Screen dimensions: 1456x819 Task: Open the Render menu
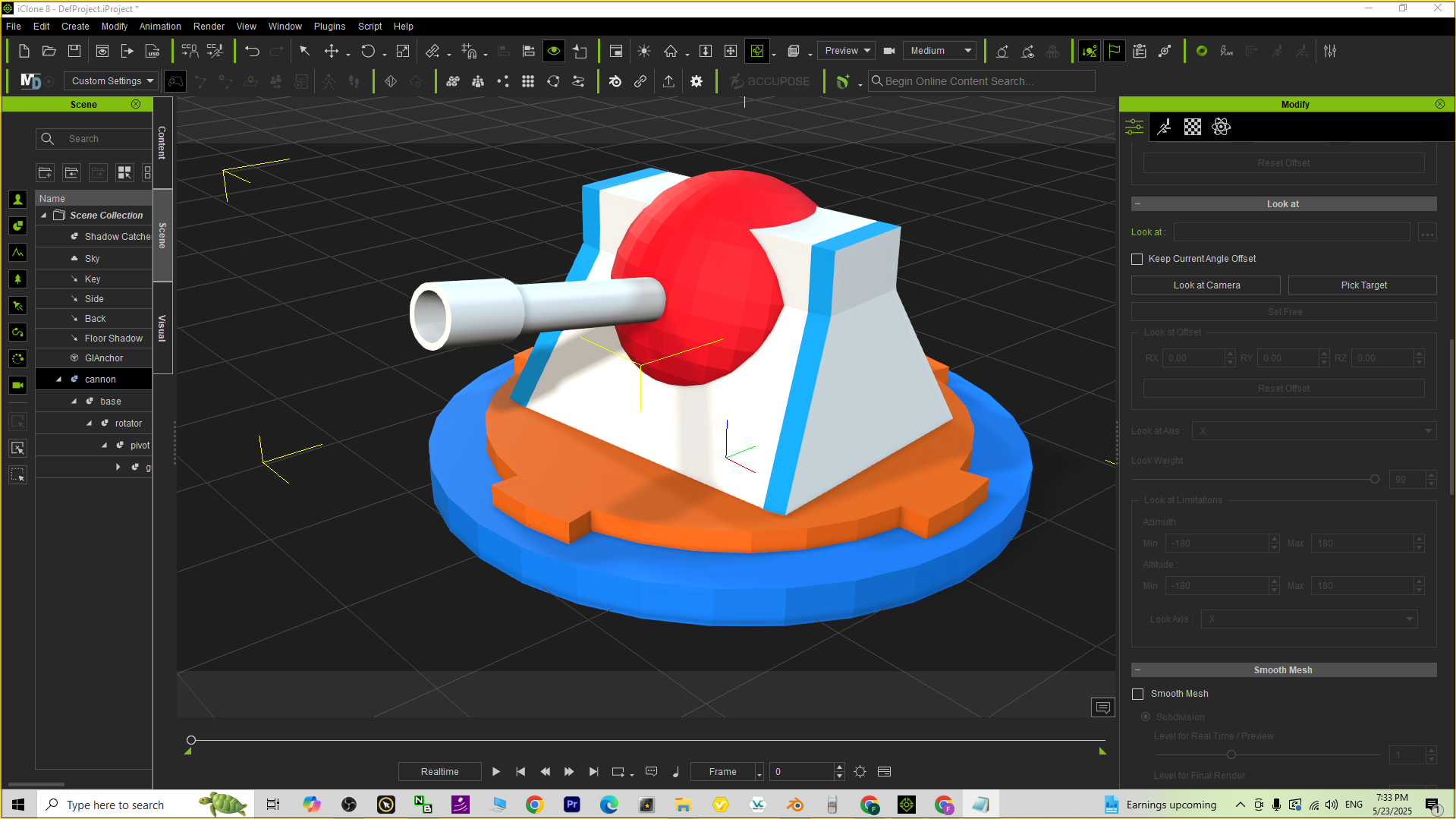[209, 26]
